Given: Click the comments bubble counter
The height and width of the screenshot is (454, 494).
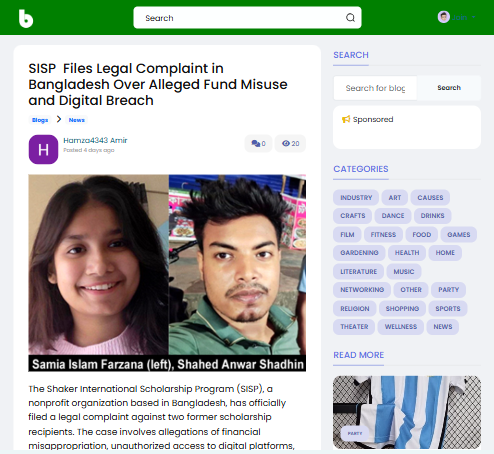Looking at the screenshot, I should (258, 144).
